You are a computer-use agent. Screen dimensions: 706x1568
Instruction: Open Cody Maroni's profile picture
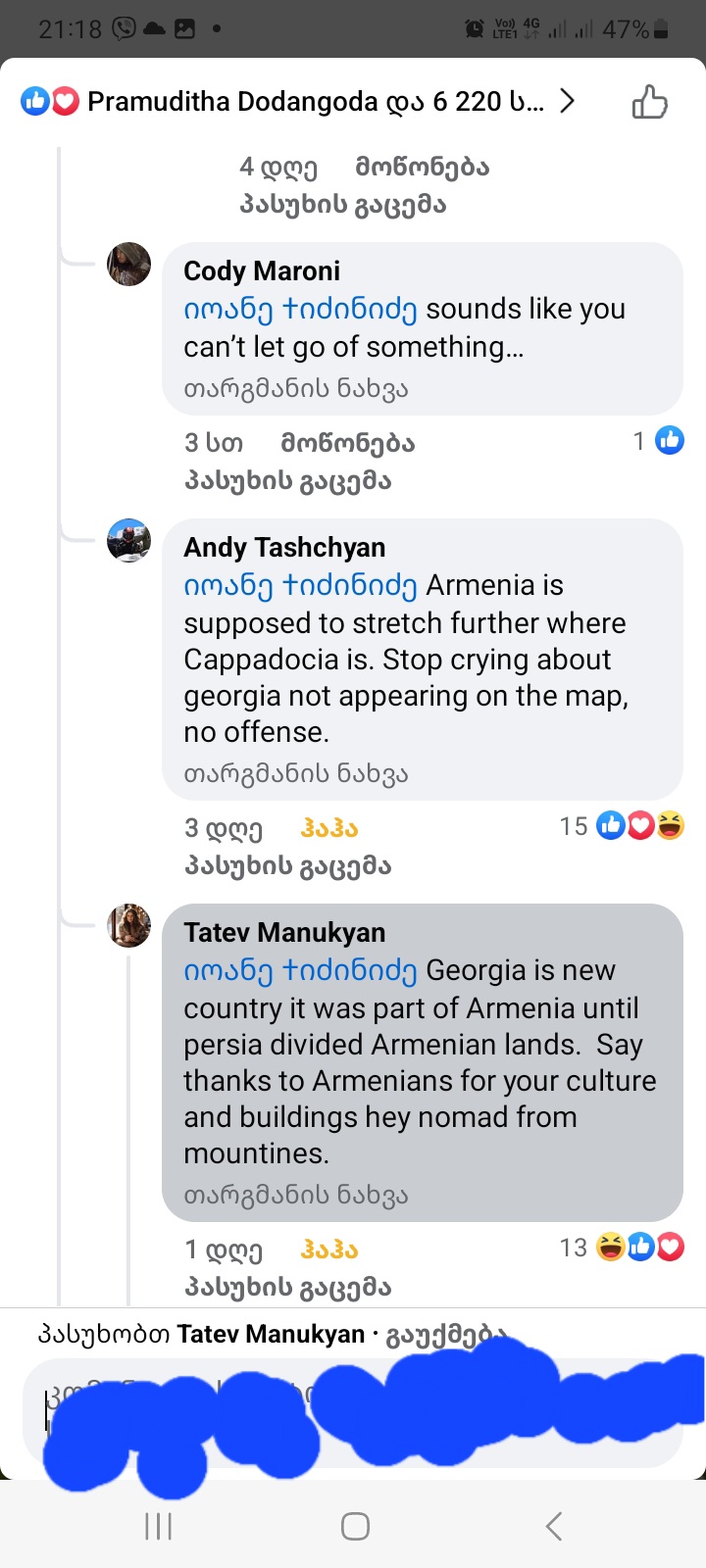click(128, 265)
